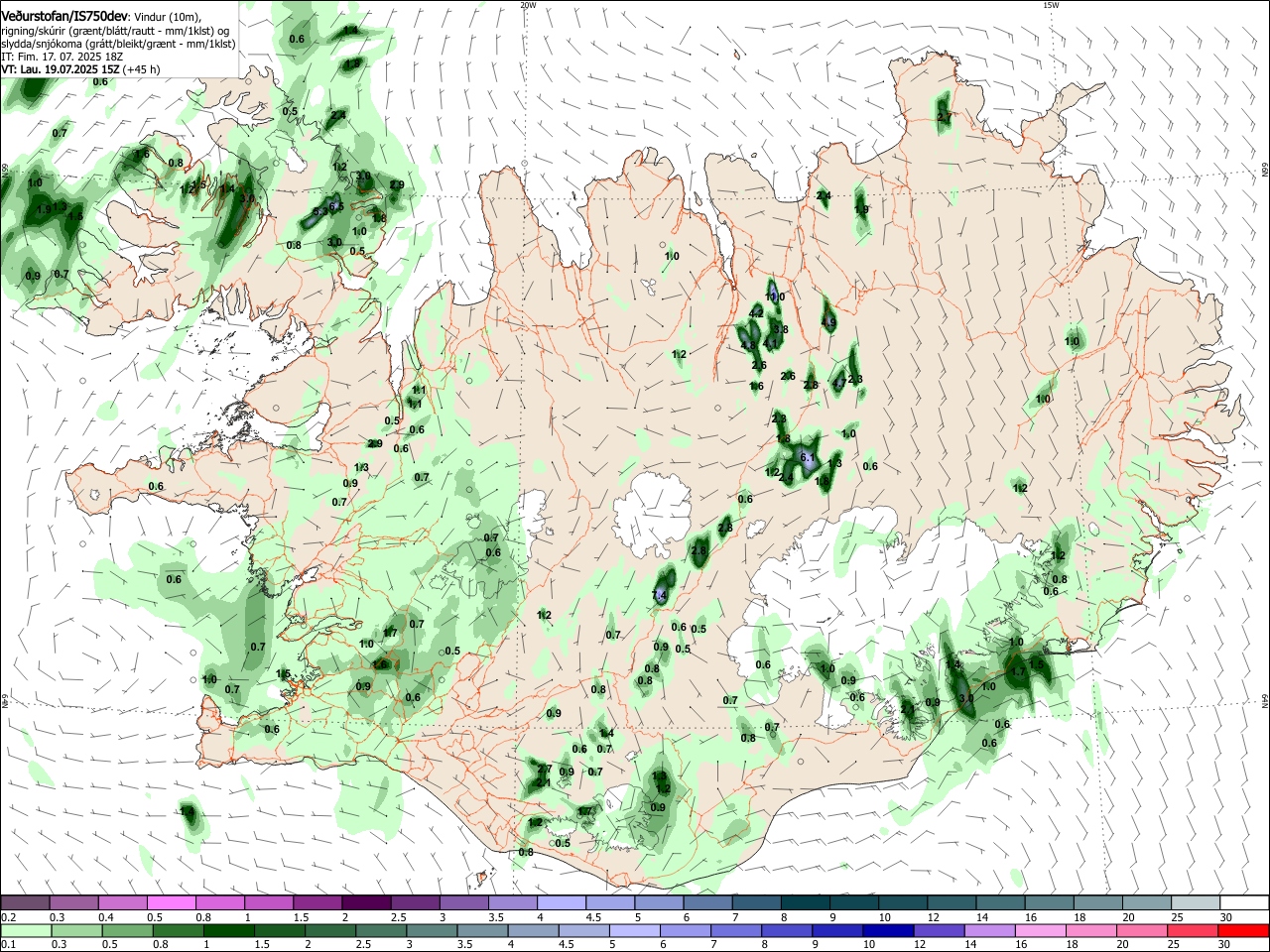
Task: Click the 6.1 precipitation value on map
Action: (x=808, y=457)
